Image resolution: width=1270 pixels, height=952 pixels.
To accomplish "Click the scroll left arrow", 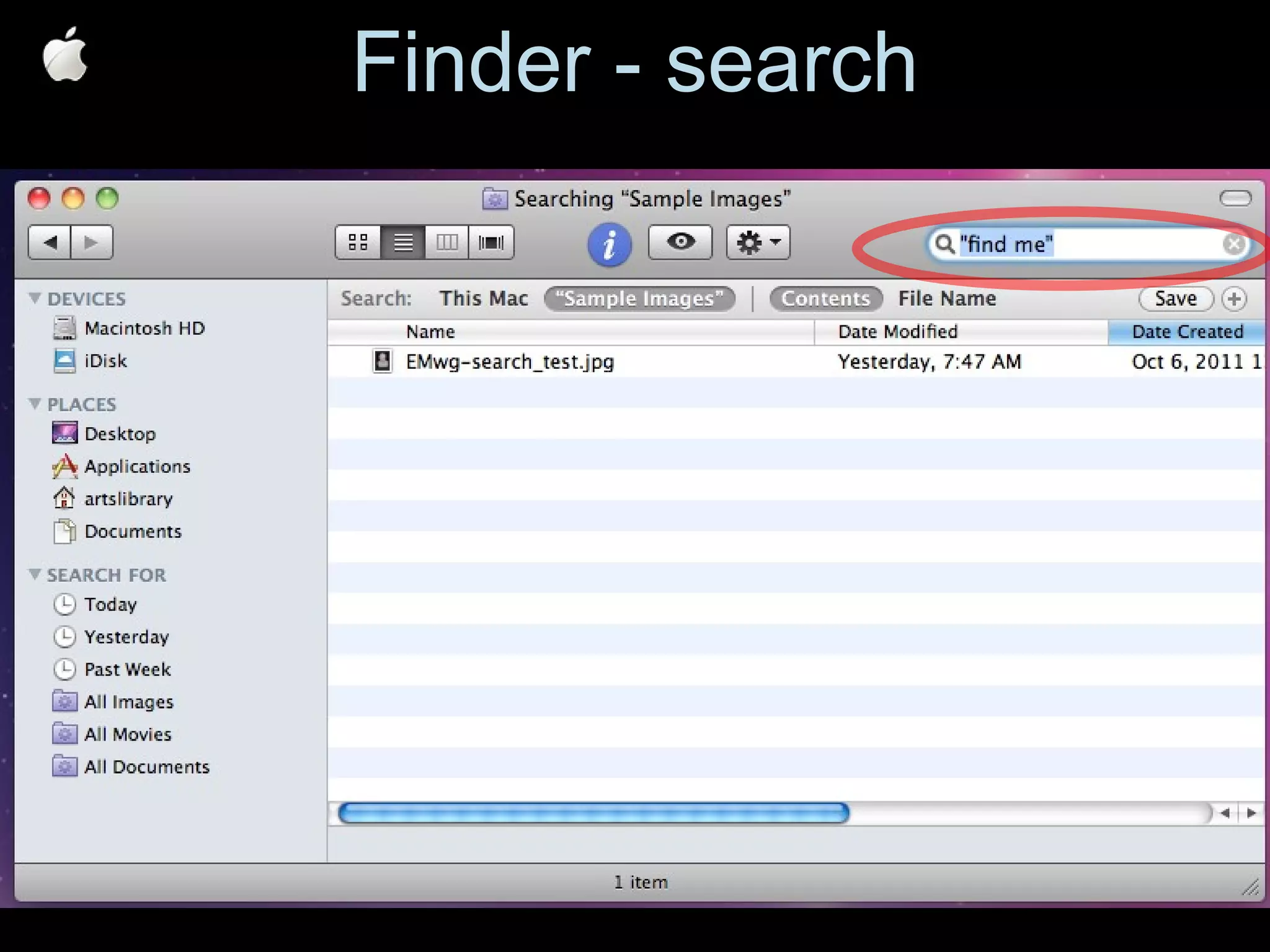I will (x=1225, y=813).
